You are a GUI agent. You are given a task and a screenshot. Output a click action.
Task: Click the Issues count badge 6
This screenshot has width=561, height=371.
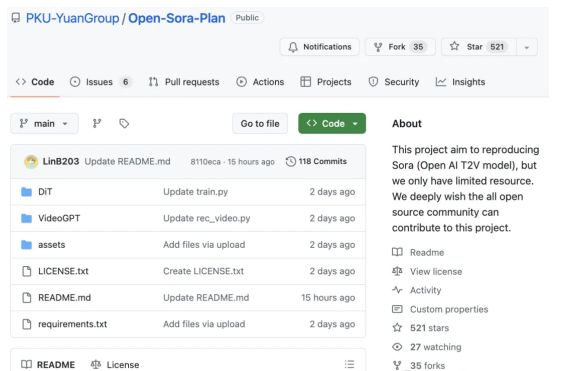coord(125,82)
